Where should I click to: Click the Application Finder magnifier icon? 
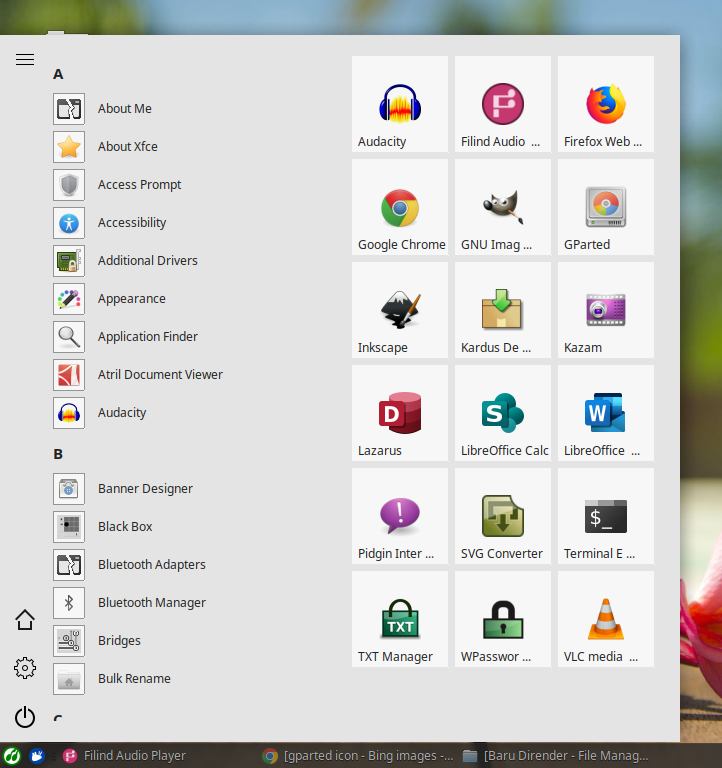click(x=69, y=337)
